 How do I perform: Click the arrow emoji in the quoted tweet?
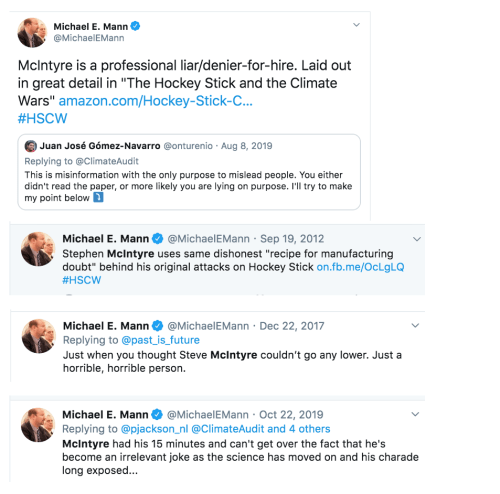(98, 197)
